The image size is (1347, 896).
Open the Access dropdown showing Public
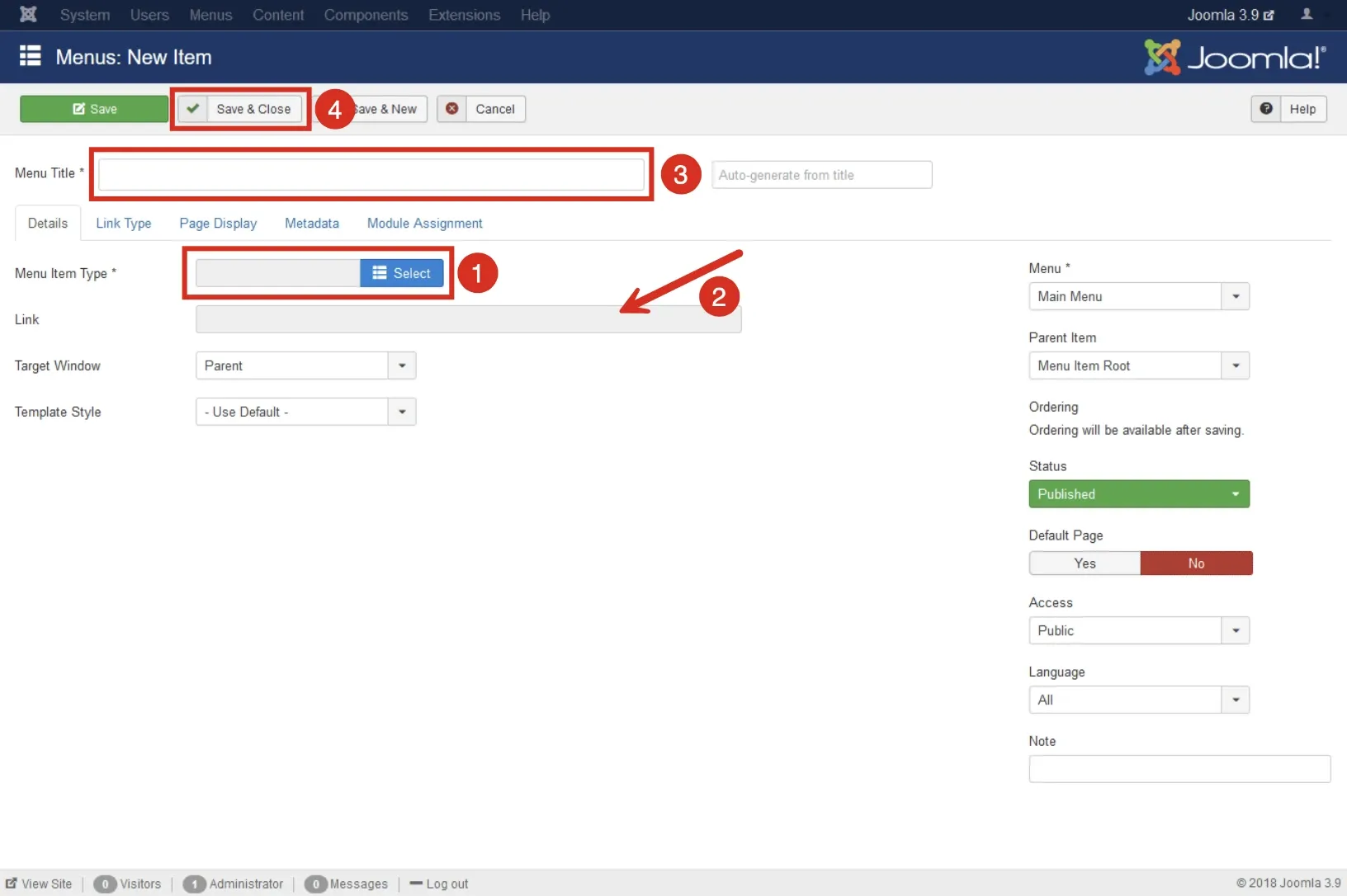click(x=1139, y=630)
